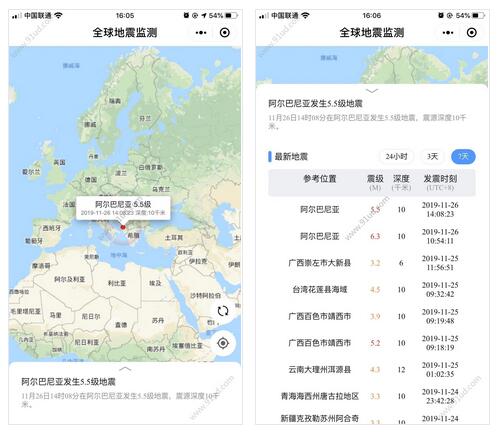Open headline 阿尔巴尼亚发生5.5级地震 in left screen
This screenshot has width=498, height=434.
coord(68,382)
